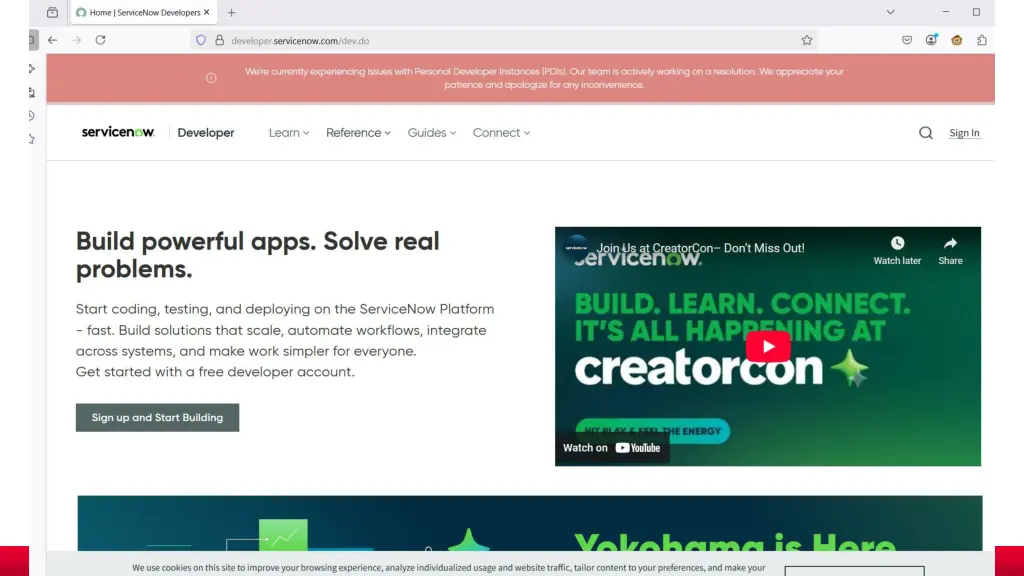Click the monkey extension icon in toolbar
This screenshot has width=1024, height=576.
(957, 40)
